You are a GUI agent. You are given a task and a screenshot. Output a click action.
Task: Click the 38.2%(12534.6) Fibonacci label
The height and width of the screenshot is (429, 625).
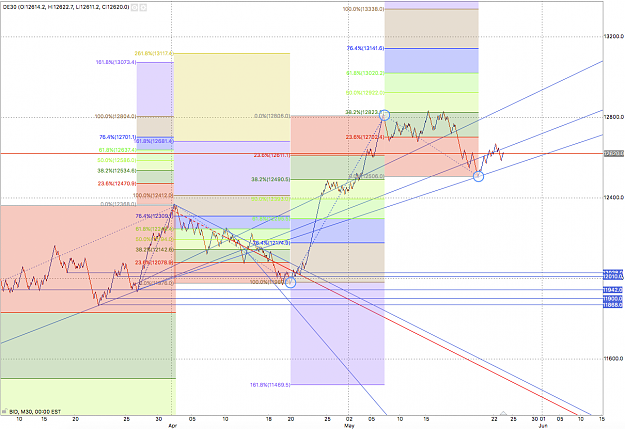point(117,171)
